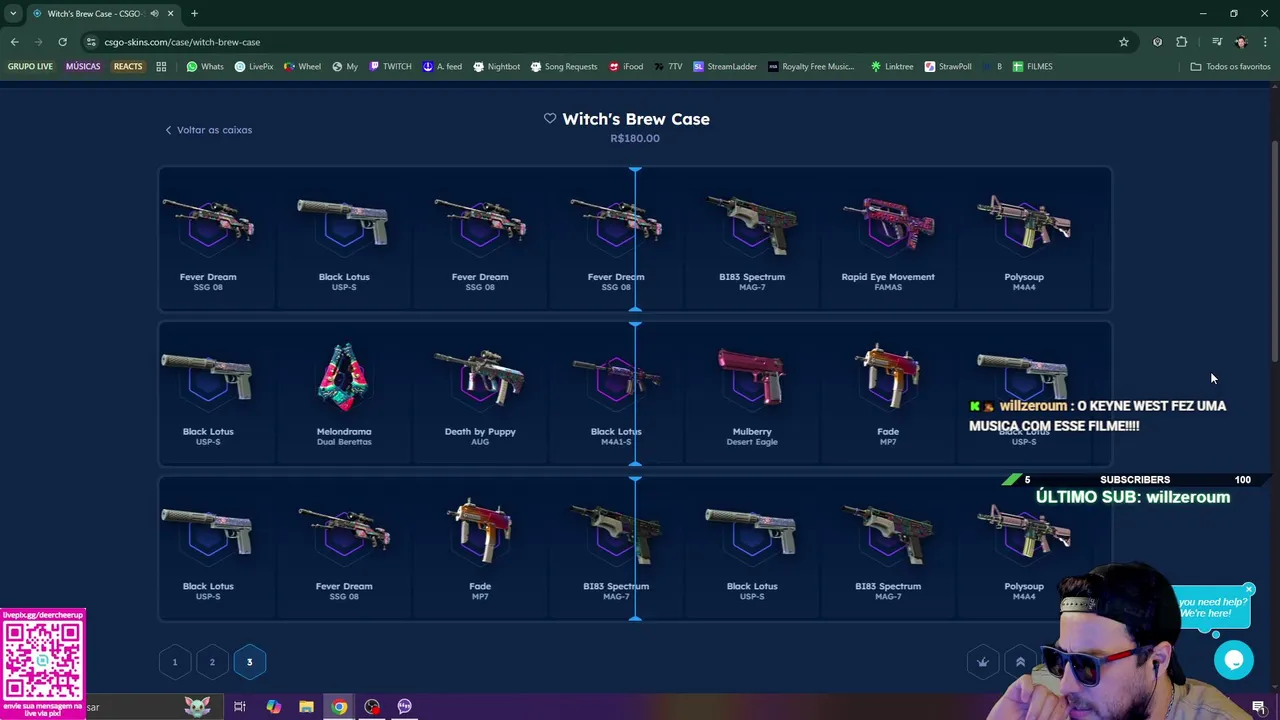This screenshot has width=1280, height=720.
Task: Close the 'you need help?' popup
Action: click(x=1249, y=590)
